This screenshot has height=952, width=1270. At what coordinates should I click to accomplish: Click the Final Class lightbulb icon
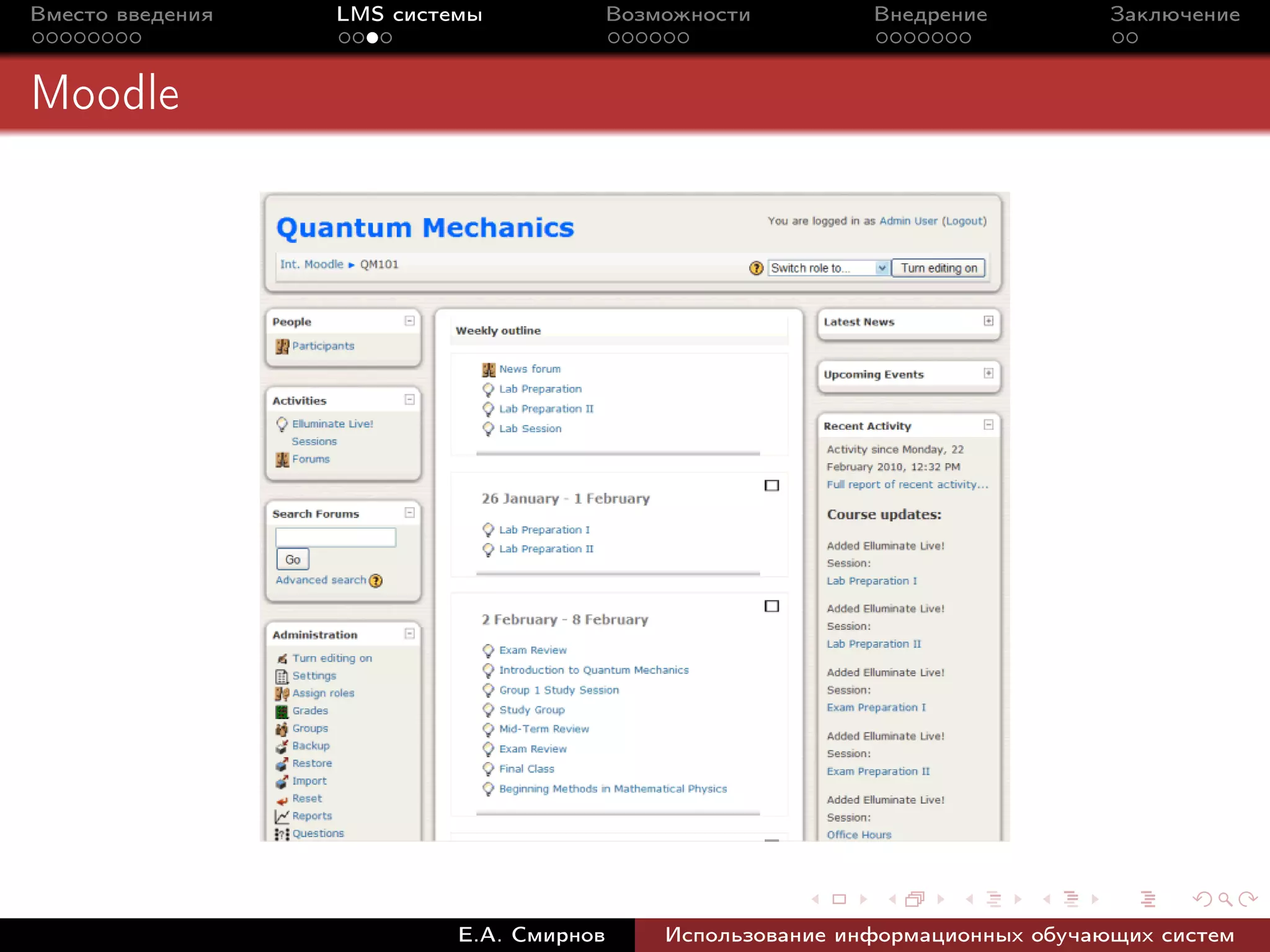[x=489, y=769]
